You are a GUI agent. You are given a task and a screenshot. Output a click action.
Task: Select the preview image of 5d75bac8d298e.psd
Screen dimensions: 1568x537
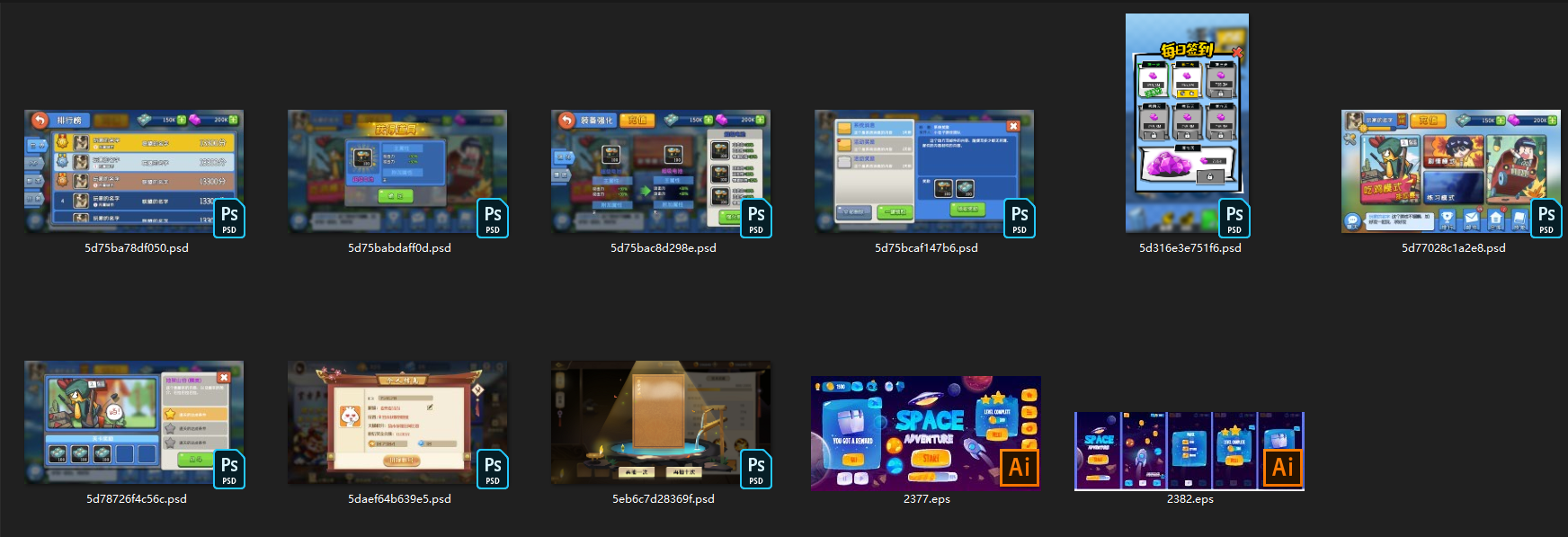pos(661,171)
